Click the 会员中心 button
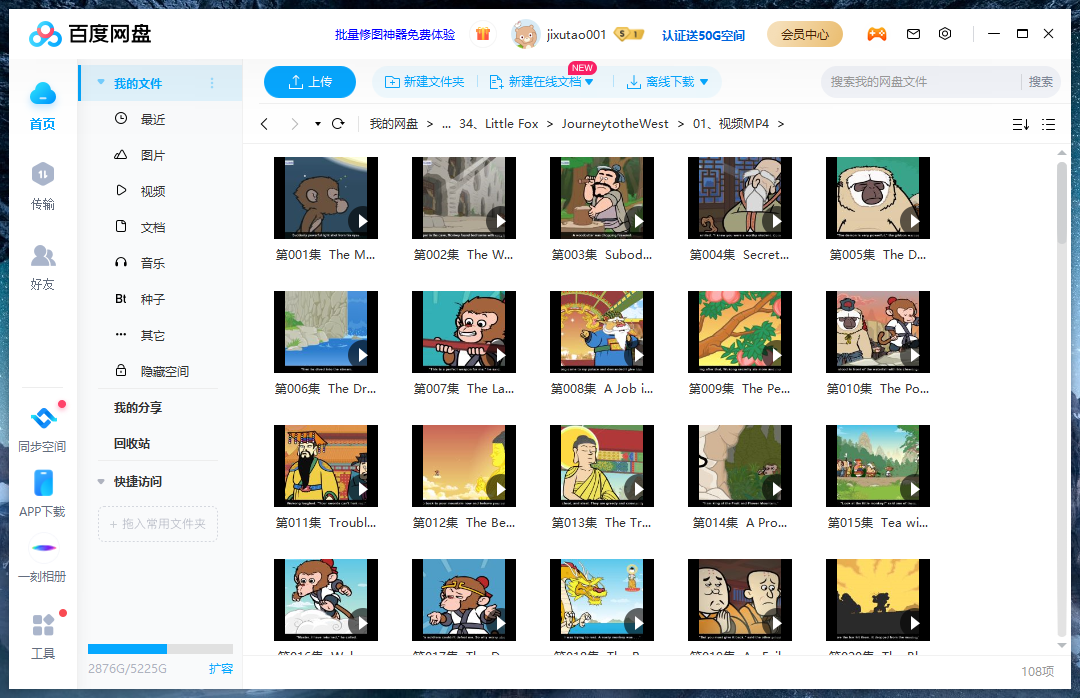Image resolution: width=1080 pixels, height=698 pixels. point(804,34)
